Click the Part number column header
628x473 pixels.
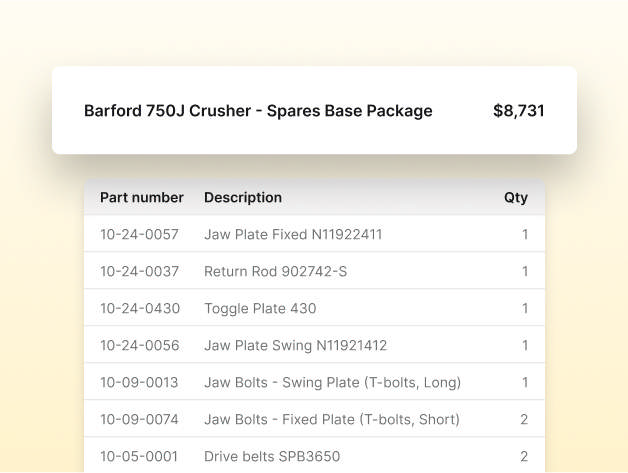point(142,198)
